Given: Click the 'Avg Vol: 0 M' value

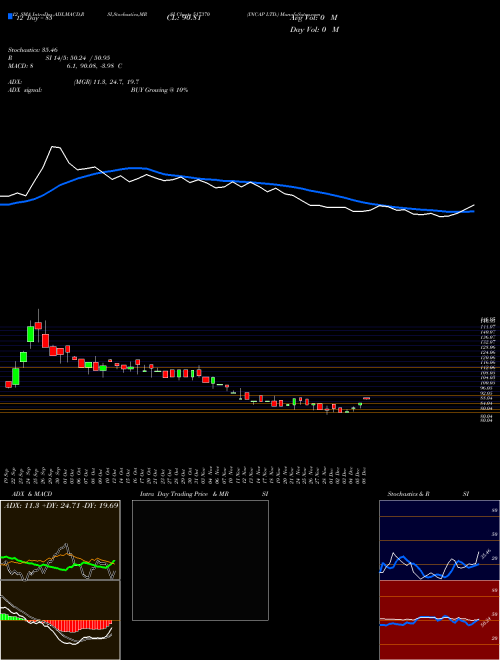Looking at the screenshot, I should click(x=314, y=18).
